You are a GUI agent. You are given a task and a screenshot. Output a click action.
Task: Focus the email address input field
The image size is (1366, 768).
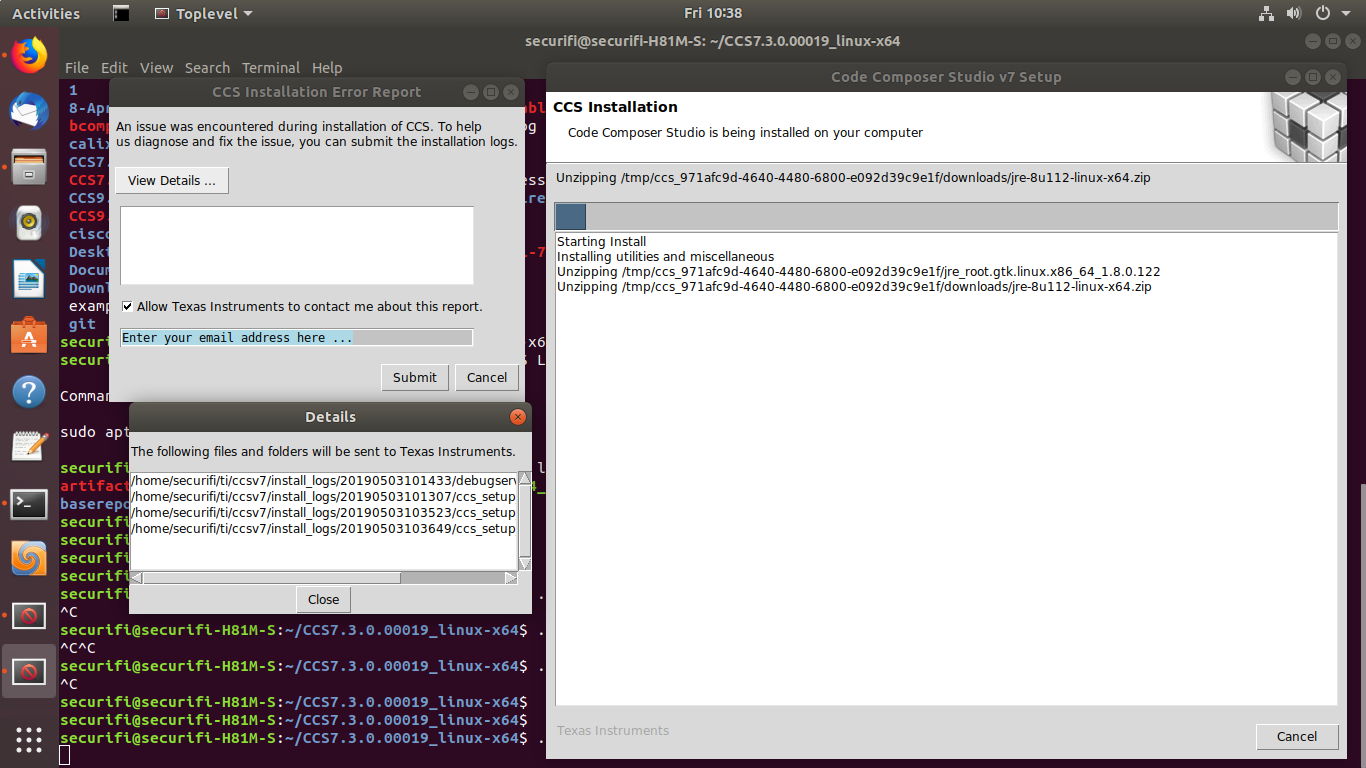(x=296, y=338)
